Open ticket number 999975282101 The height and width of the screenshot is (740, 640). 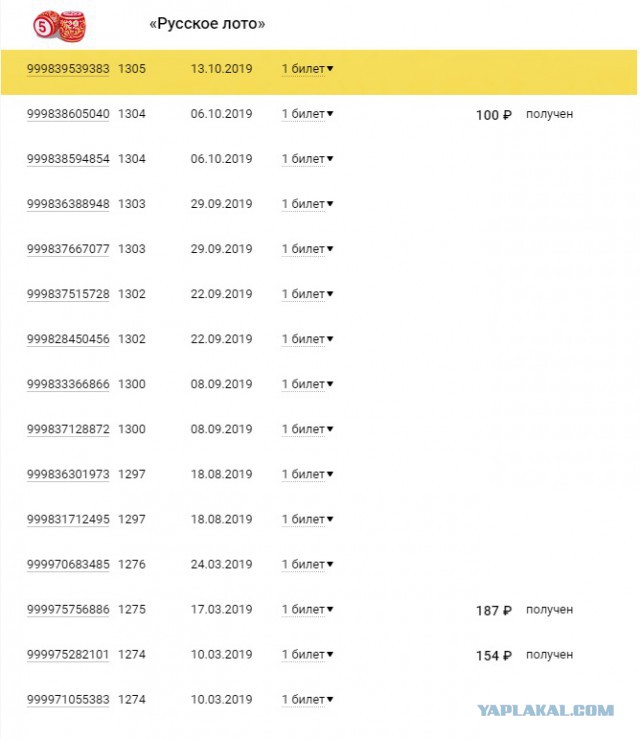pyautogui.click(x=68, y=655)
